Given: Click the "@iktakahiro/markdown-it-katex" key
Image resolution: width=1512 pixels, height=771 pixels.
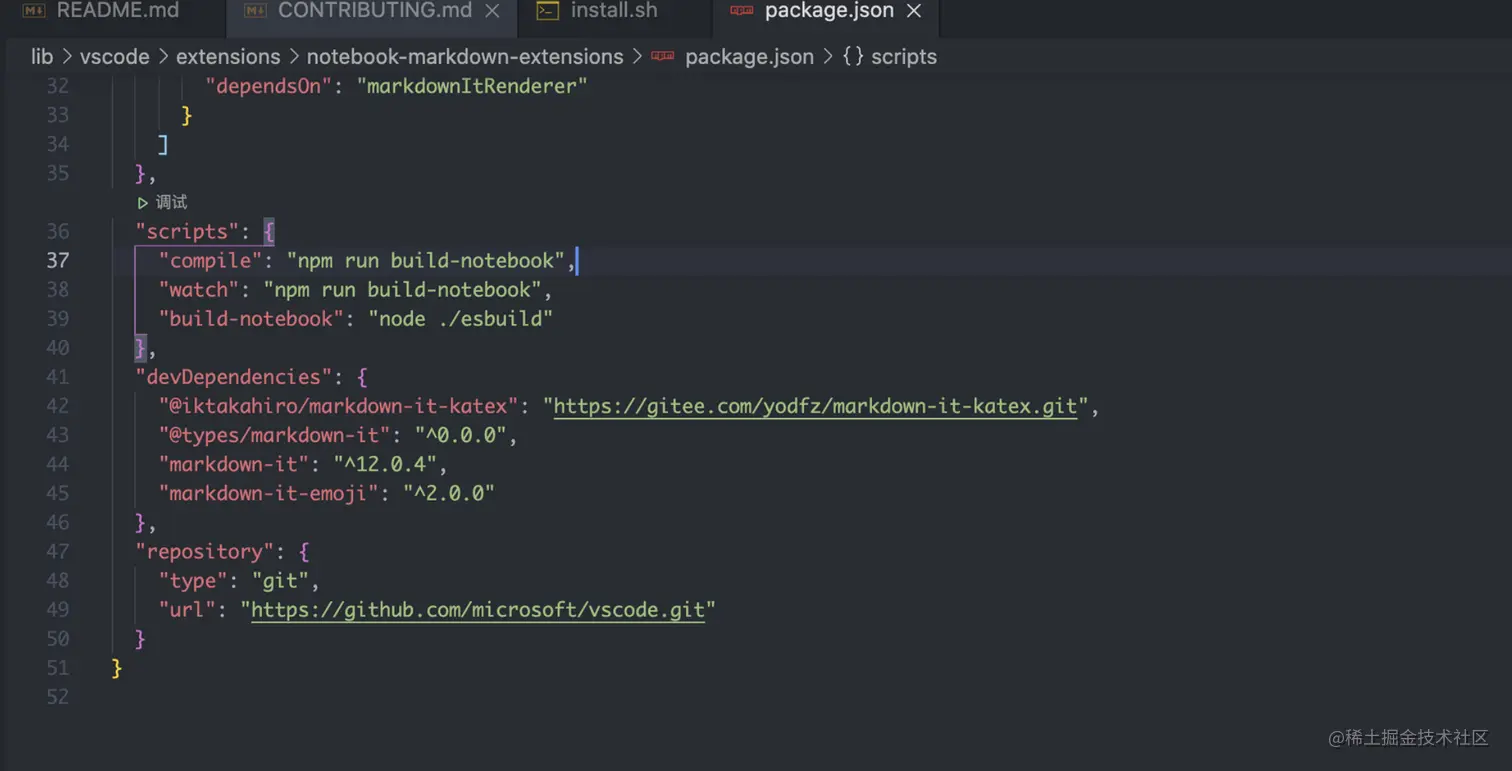Looking at the screenshot, I should point(339,406).
